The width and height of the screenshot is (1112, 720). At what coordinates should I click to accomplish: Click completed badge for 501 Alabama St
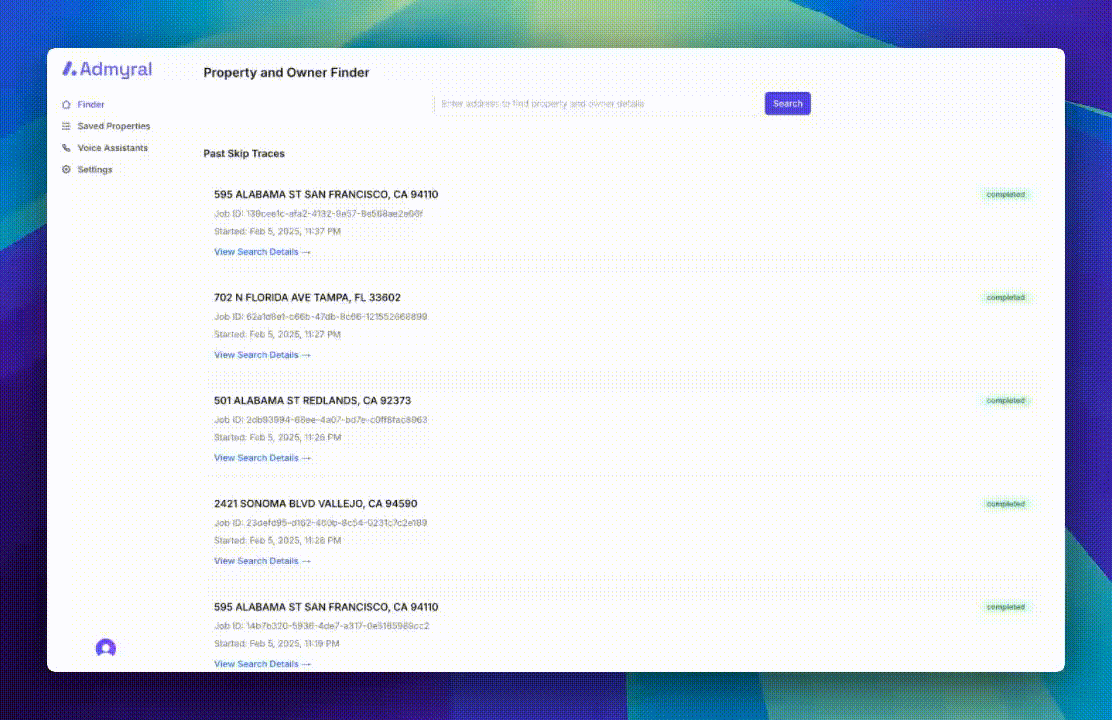tap(1006, 401)
